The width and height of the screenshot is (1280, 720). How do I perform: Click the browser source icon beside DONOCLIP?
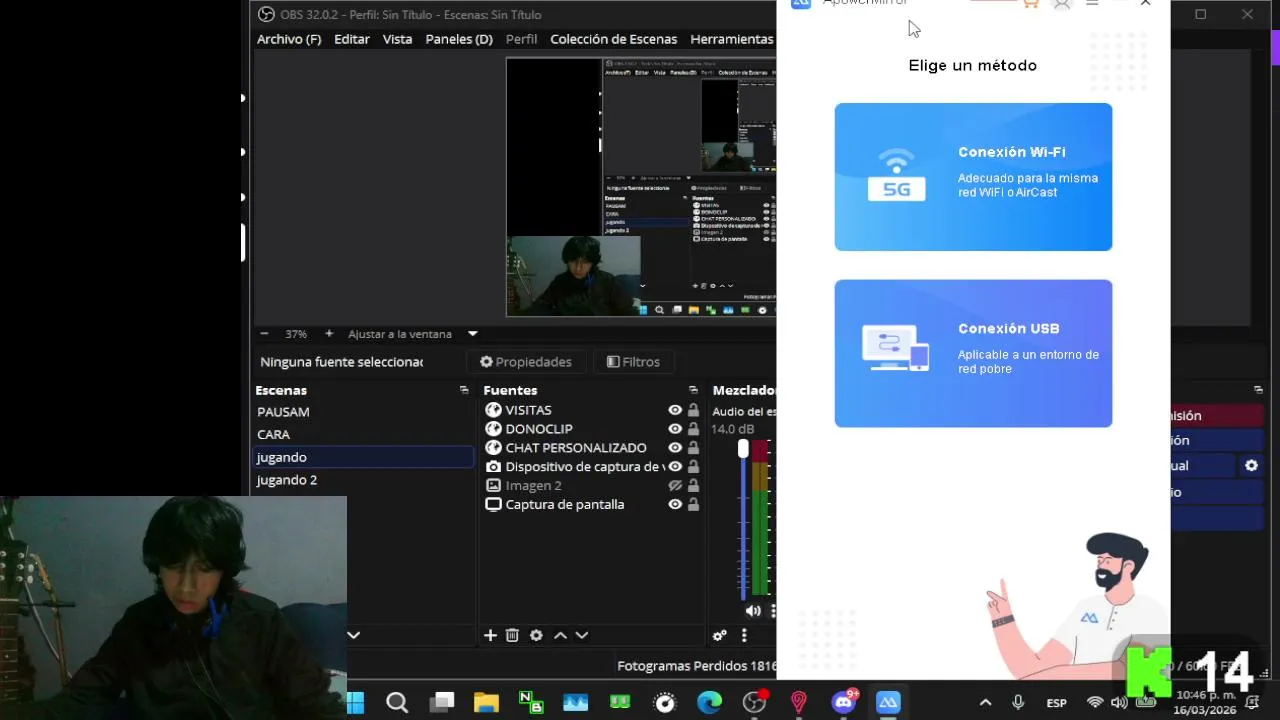click(493, 429)
